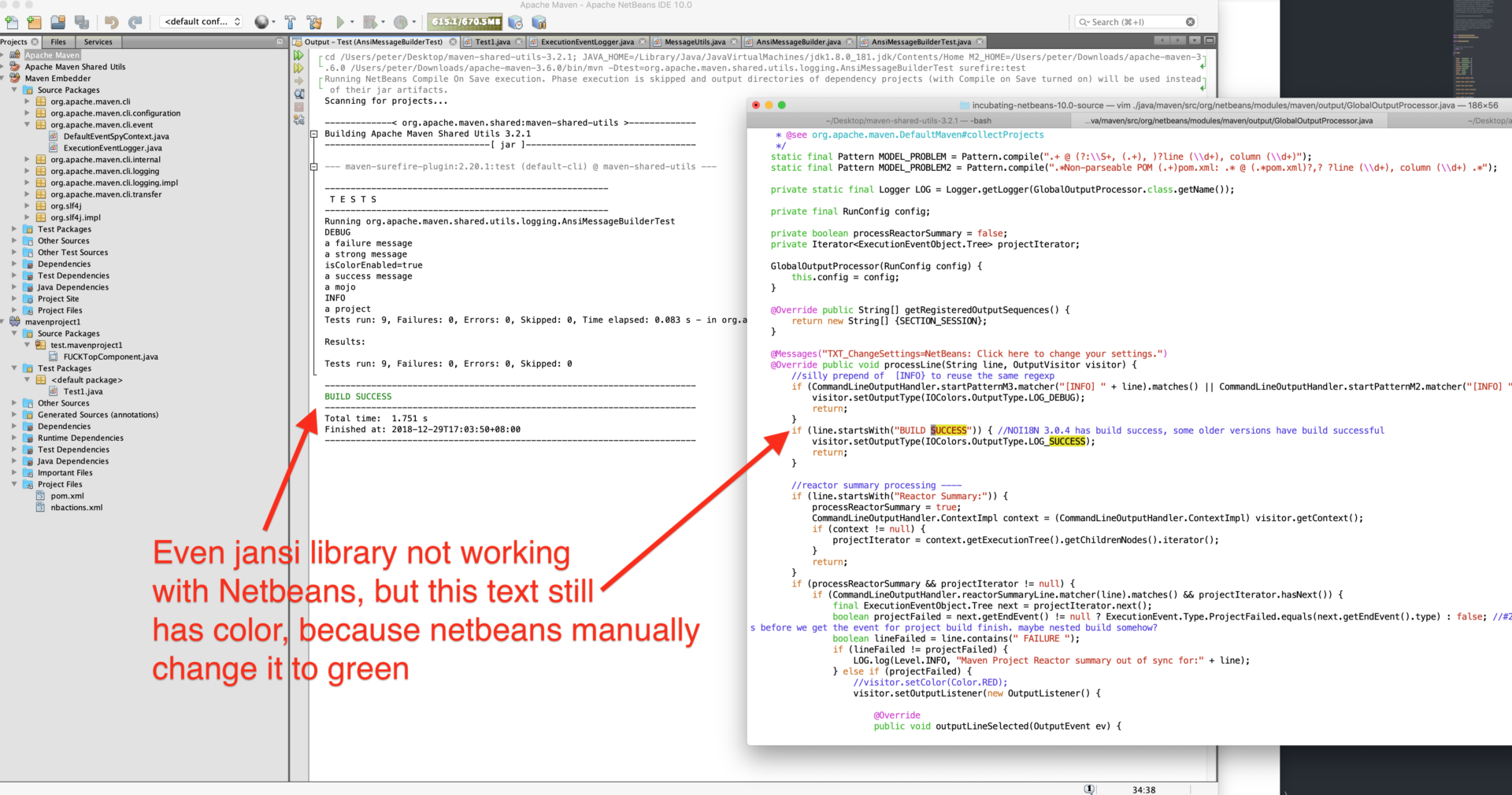This screenshot has height=795, width=1512.
Task: Click the Save All icon
Action: pyautogui.click(x=80, y=21)
